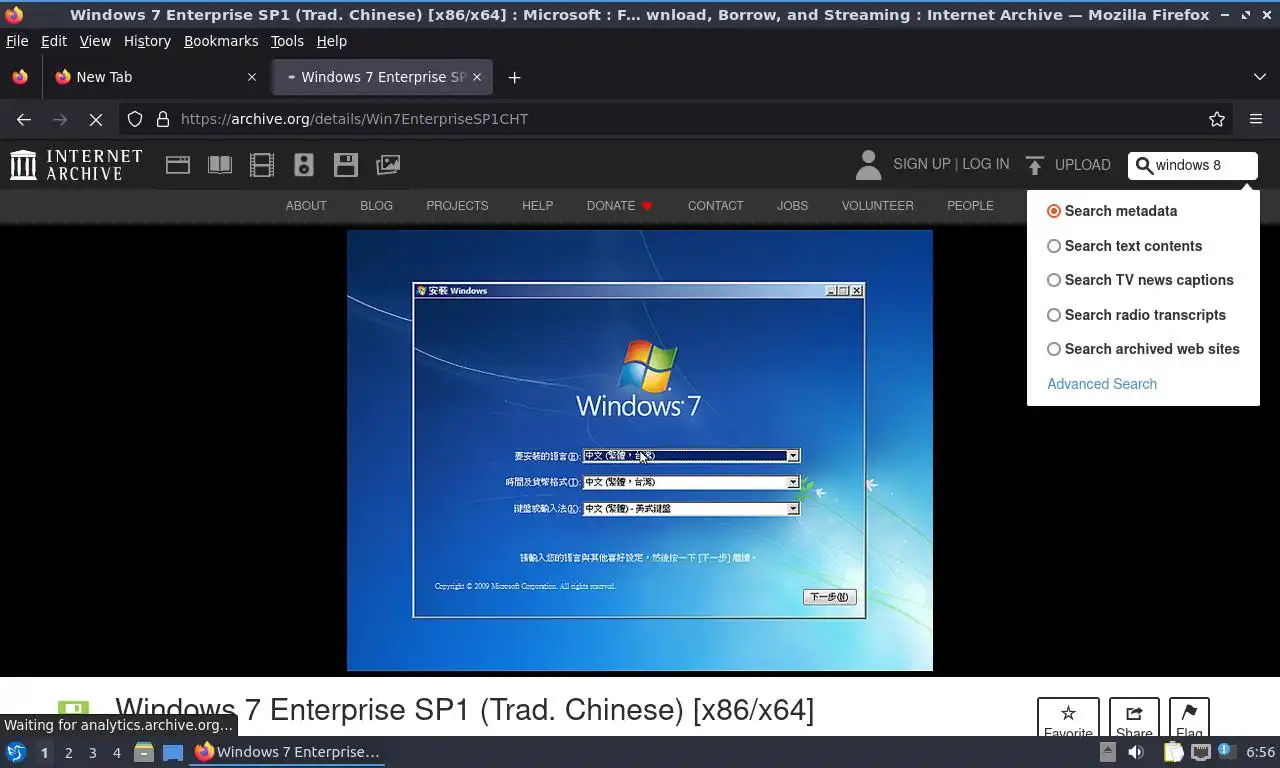Go back to previous page

pos(24,119)
